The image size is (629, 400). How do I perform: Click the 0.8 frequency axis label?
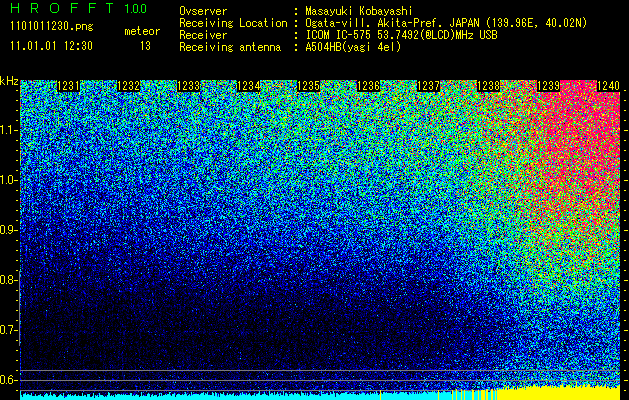7,280
